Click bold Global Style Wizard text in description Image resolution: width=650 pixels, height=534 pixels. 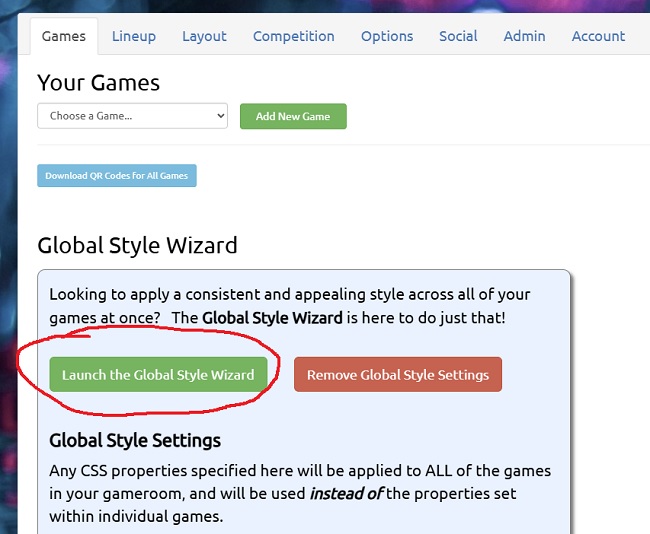[x=272, y=318]
